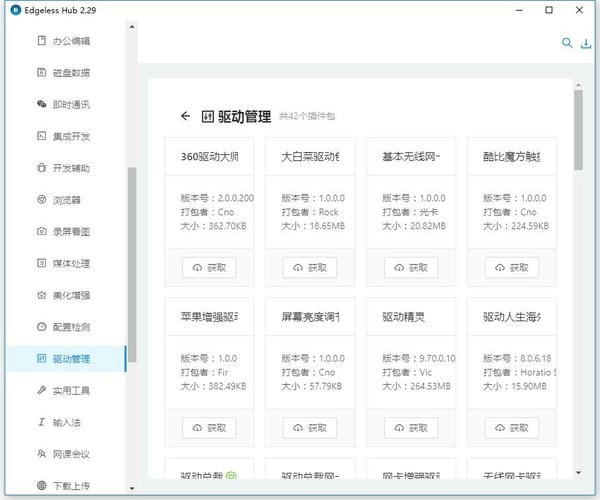Select the 办公编辑 sidebar icon

tap(42, 40)
